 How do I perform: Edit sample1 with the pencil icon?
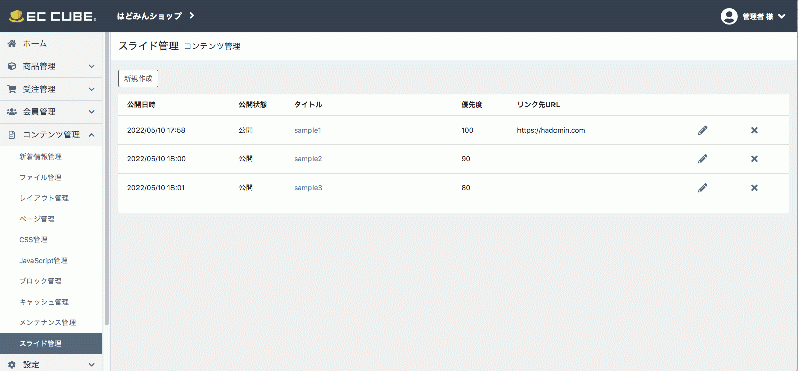pos(702,130)
